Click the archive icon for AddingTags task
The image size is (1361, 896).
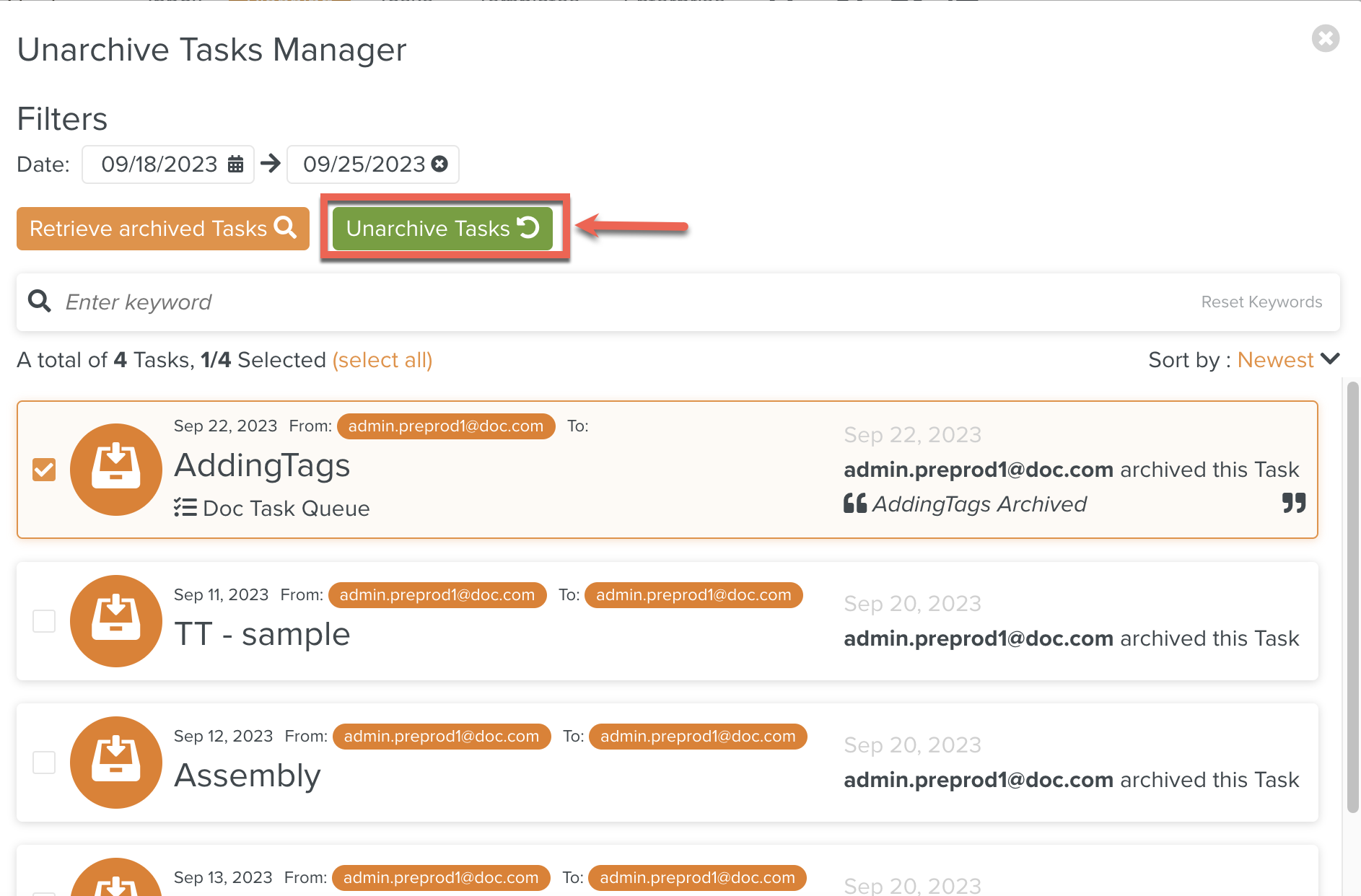pyautogui.click(x=116, y=470)
